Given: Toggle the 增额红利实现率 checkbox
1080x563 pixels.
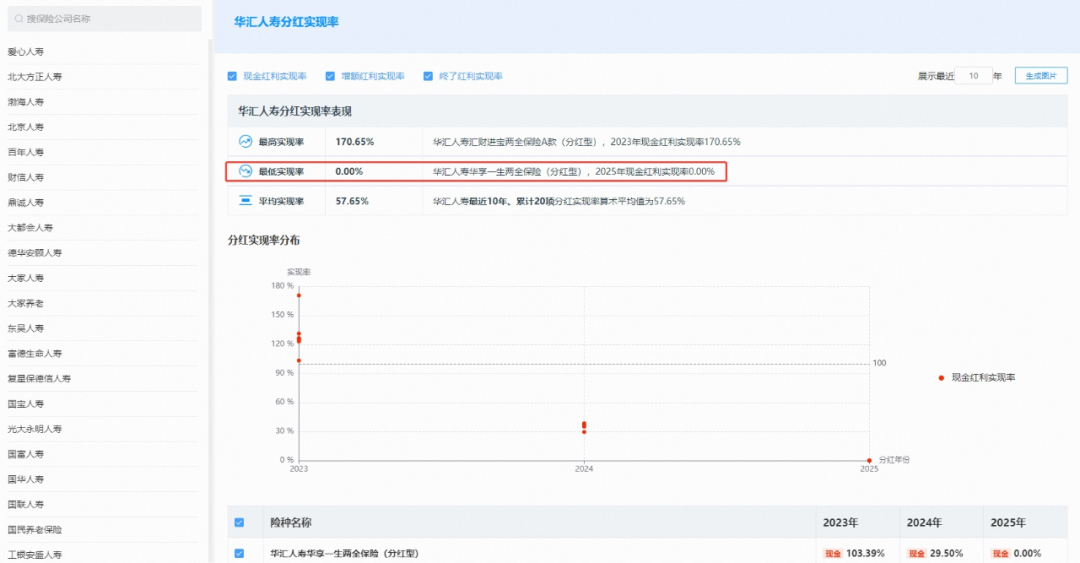Looking at the screenshot, I should tap(330, 76).
